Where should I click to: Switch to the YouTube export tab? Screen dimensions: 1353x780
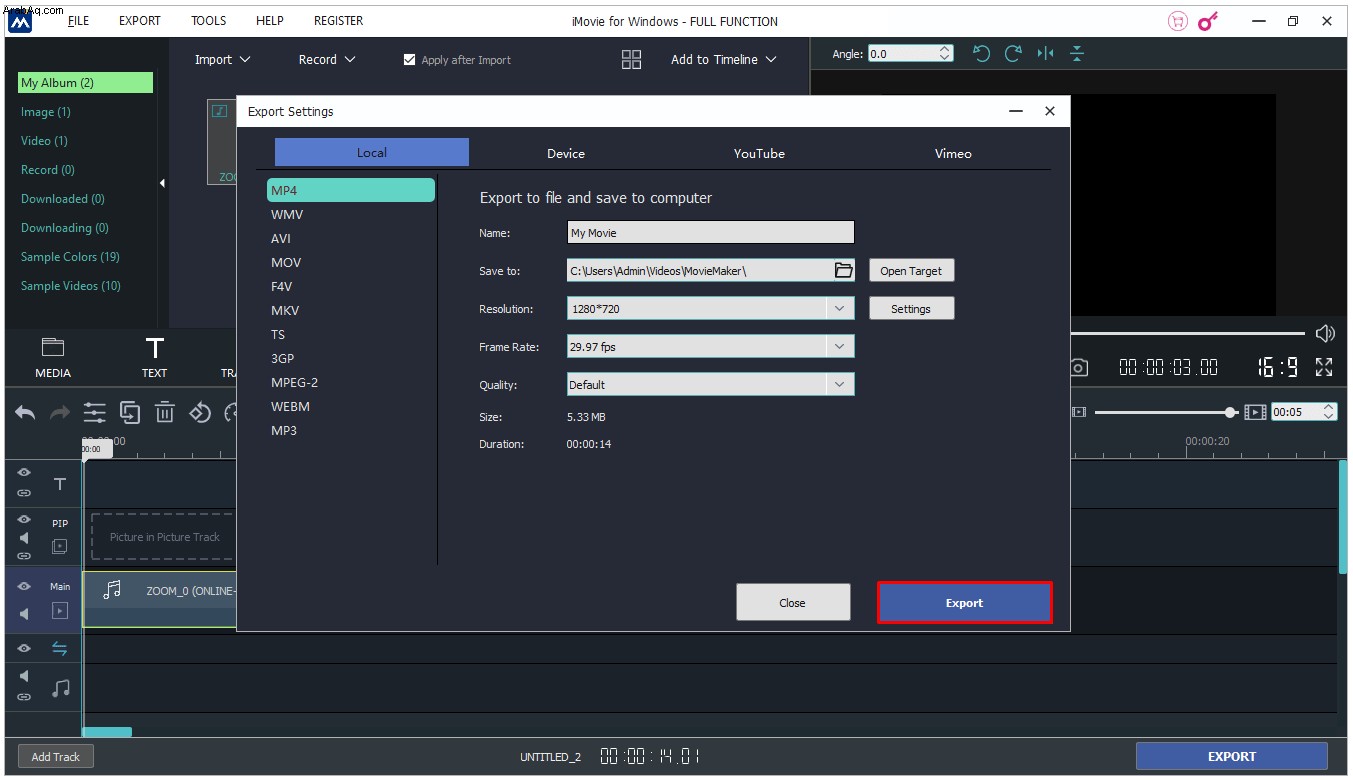pos(759,153)
